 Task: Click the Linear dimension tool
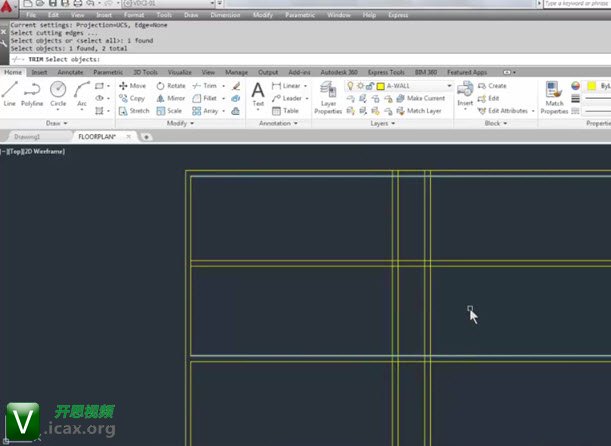[x=286, y=86]
